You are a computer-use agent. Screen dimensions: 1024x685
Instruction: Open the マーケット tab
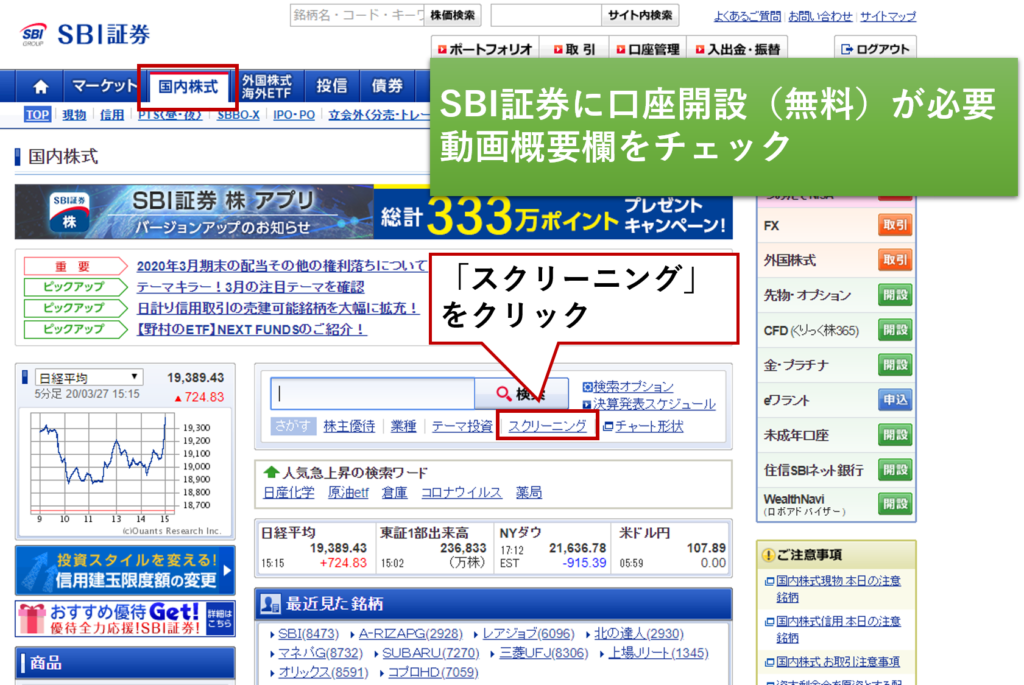click(x=104, y=87)
